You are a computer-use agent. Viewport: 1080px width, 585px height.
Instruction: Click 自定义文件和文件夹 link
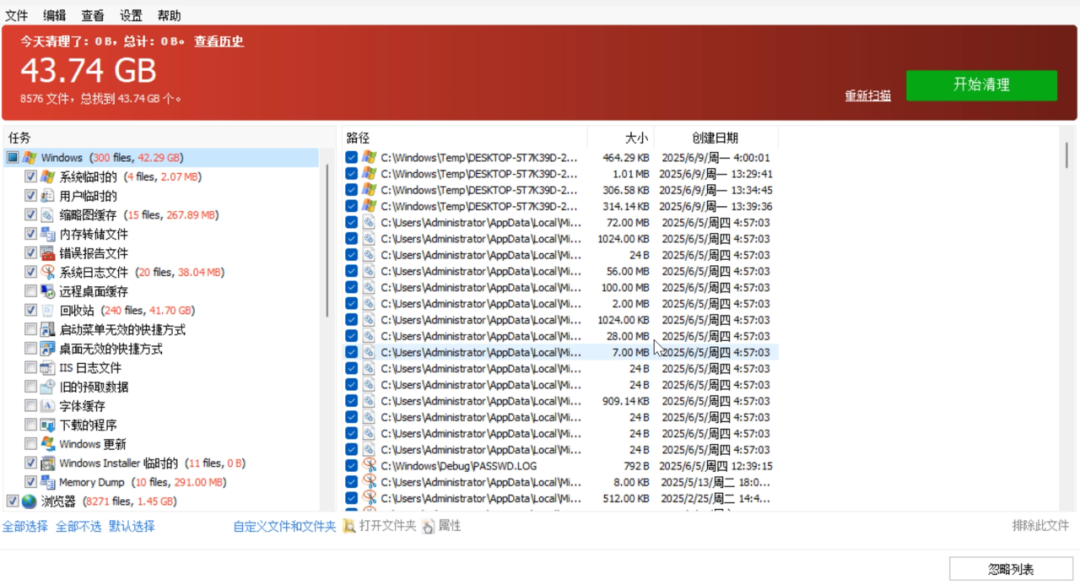(284, 526)
